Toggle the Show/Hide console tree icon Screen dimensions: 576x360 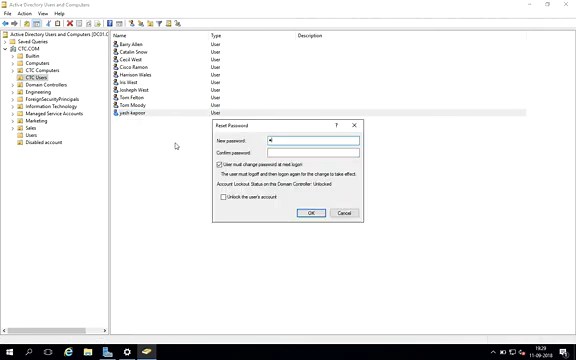(36, 24)
